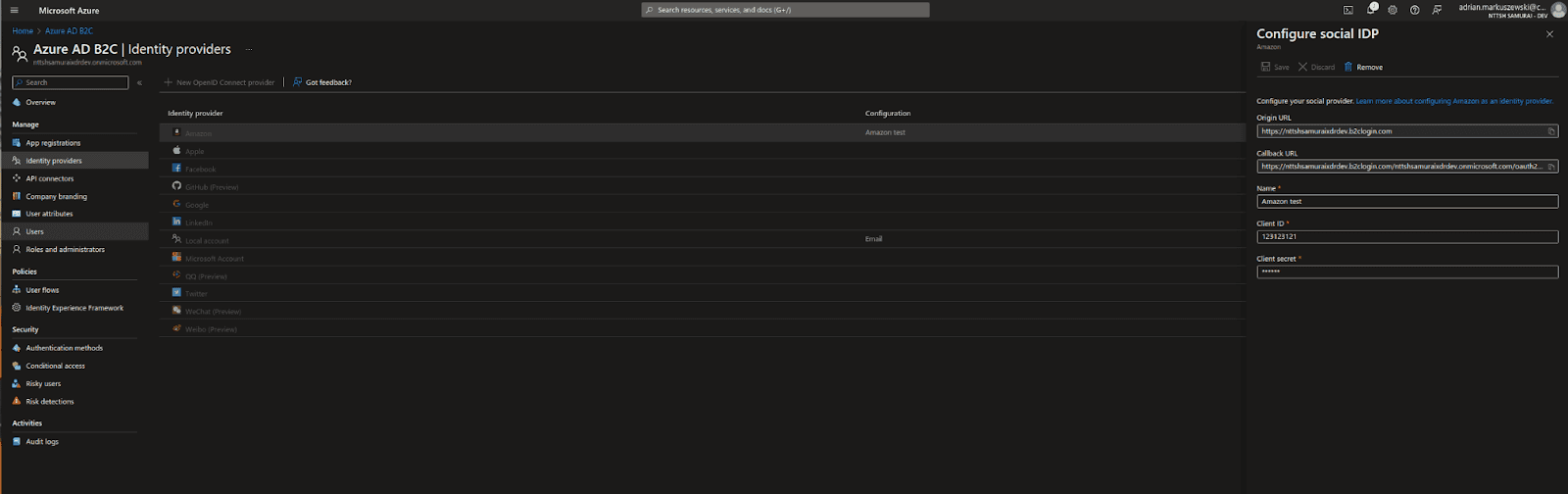Go to User flows in Policies
The image size is (1568, 494).
42,290
